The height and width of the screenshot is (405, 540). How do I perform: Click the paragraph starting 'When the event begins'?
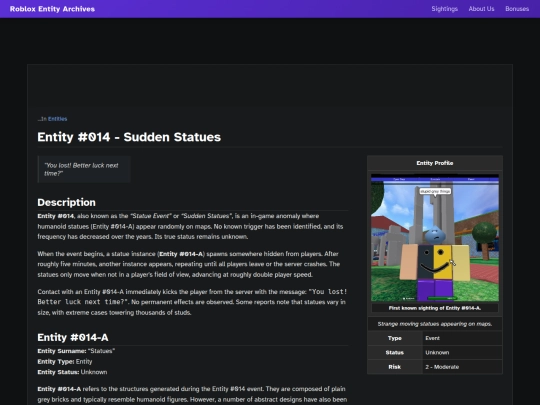(x=189, y=264)
